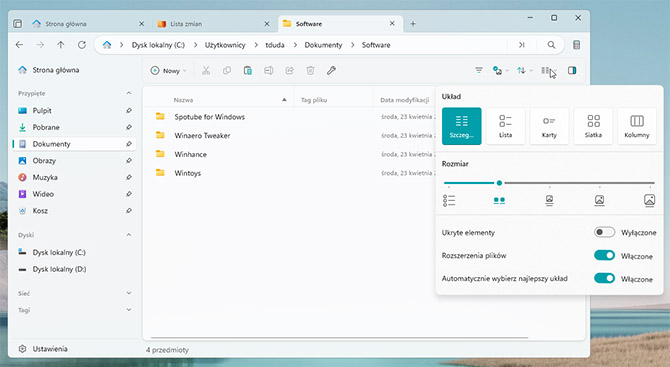This screenshot has height=367, width=670.
Task: Collapse the Przypięte section
Action: pyautogui.click(x=129, y=93)
